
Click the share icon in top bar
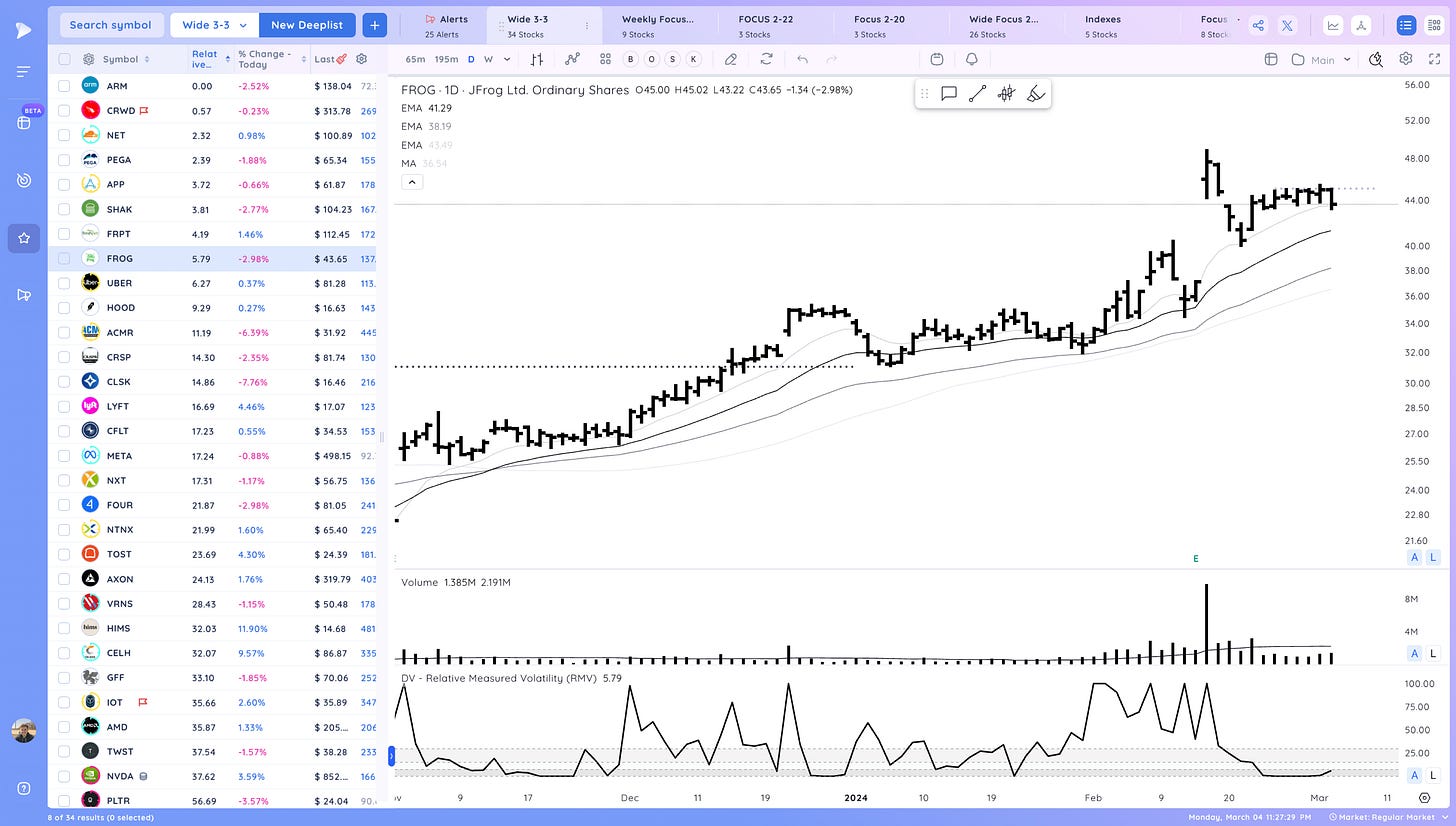[1258, 25]
